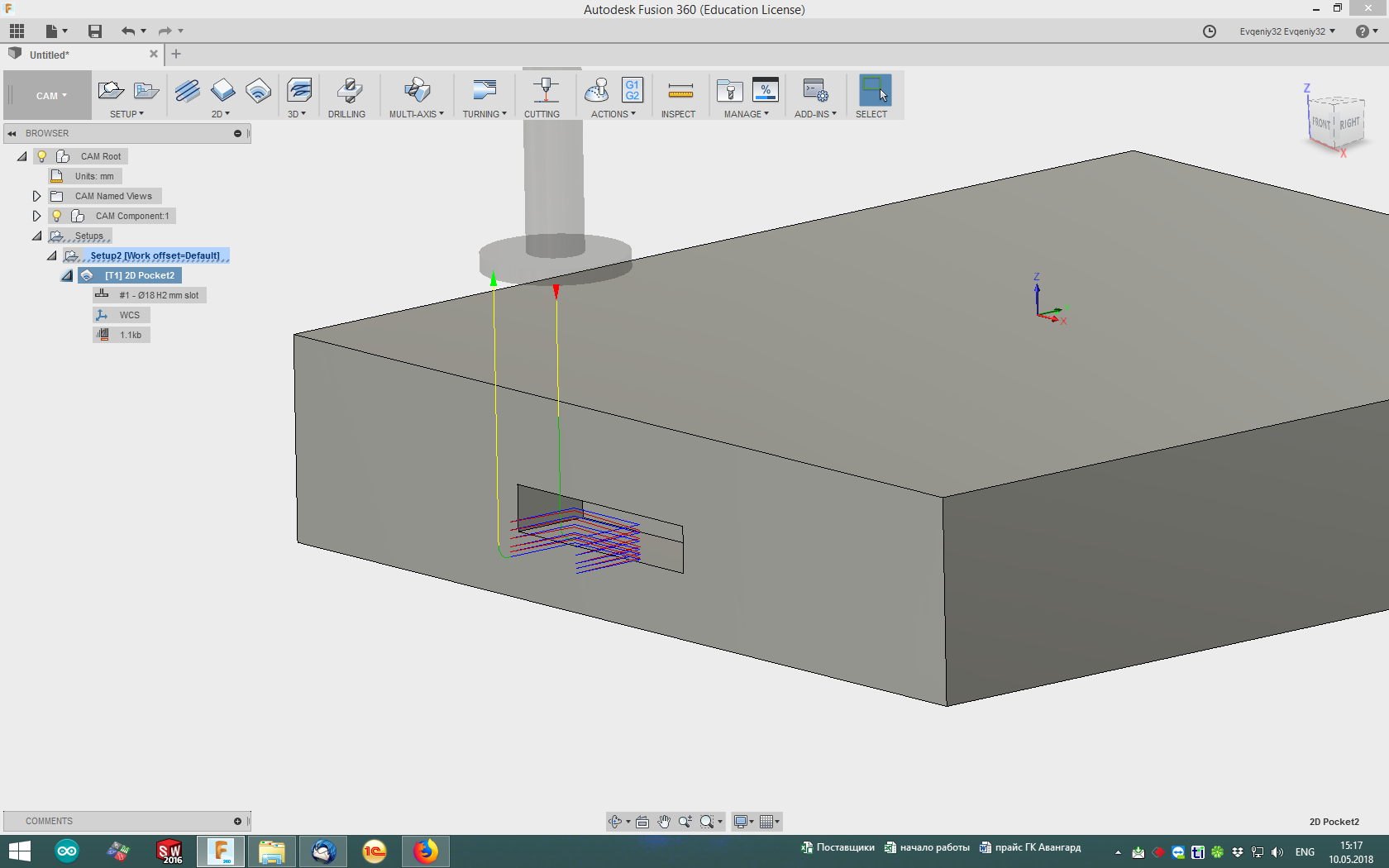Viewport: 1389px width, 868px height.
Task: Open the CAM workspace dropdown
Action: pyautogui.click(x=50, y=96)
